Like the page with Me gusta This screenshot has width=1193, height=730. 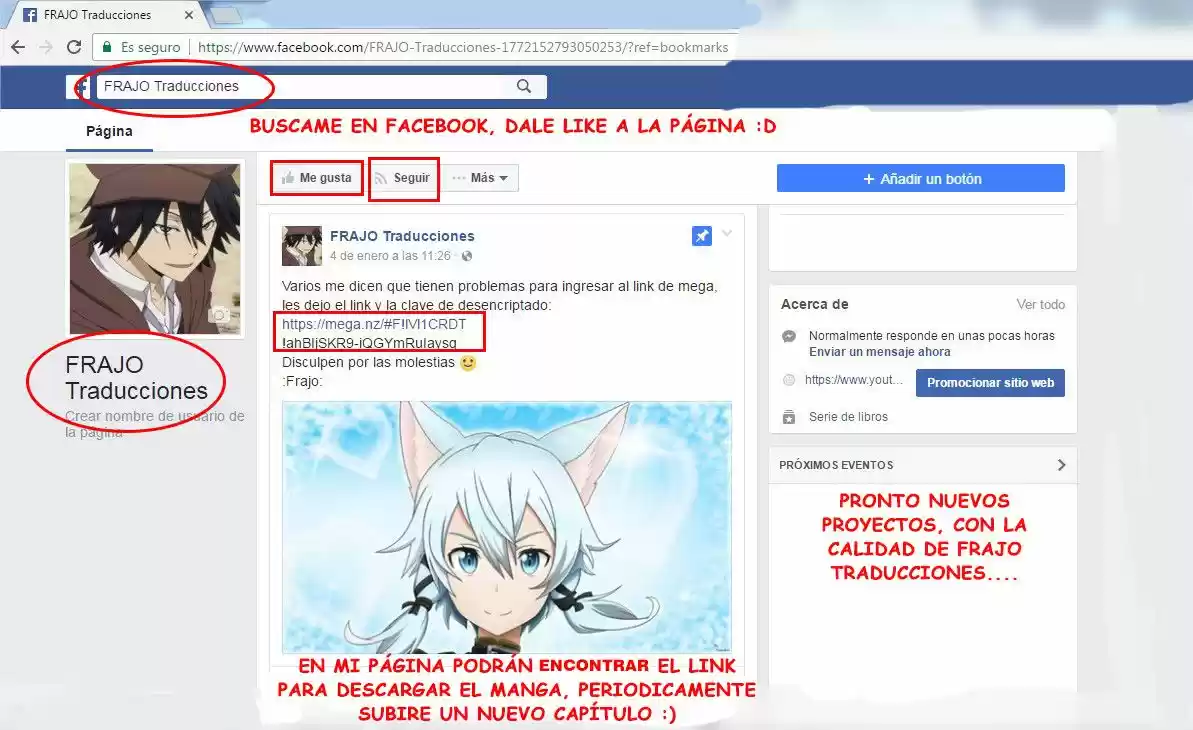[x=317, y=177]
